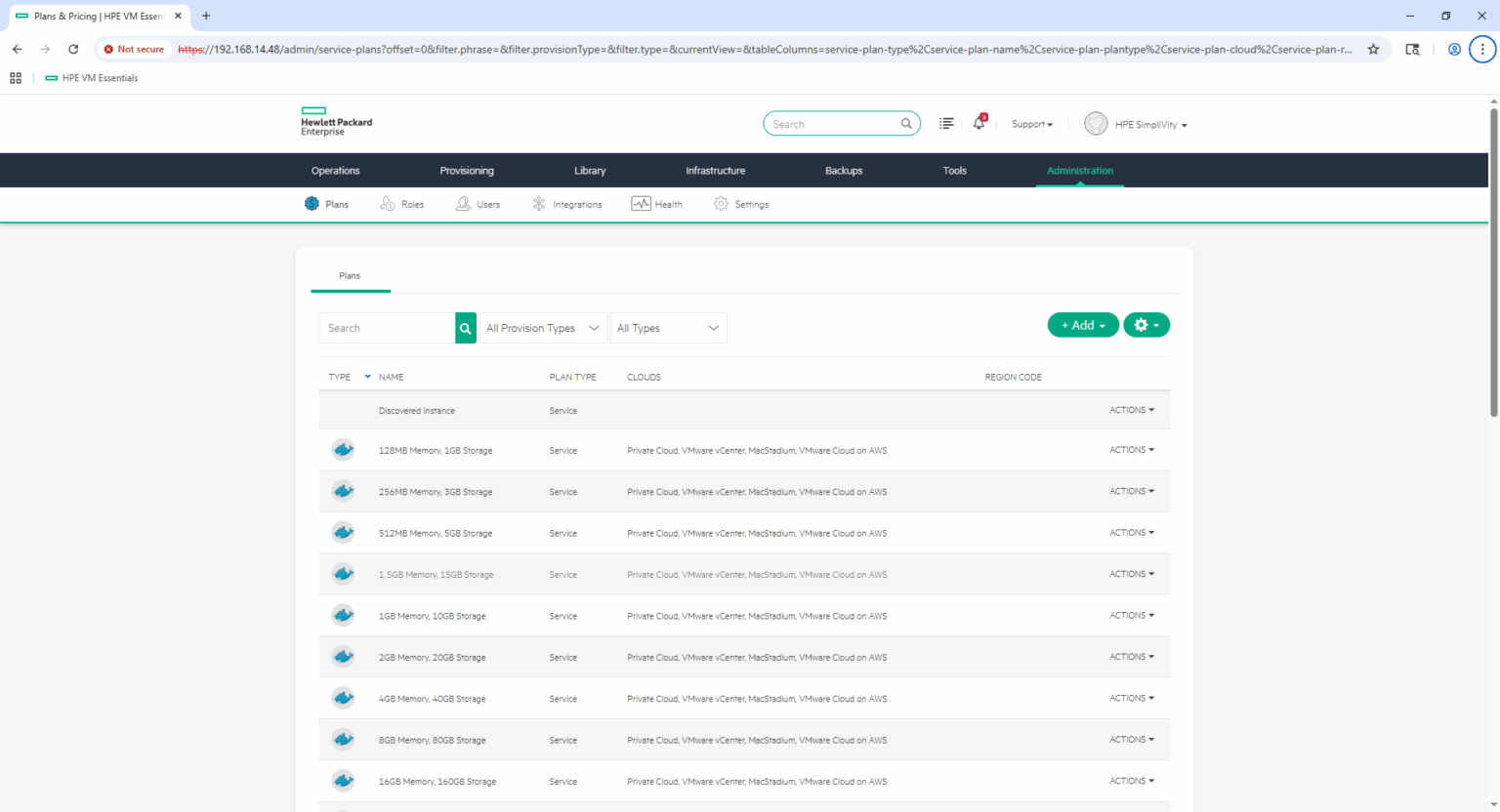Click the notification bell icon
Viewport: 1500px width, 812px height.
979,124
